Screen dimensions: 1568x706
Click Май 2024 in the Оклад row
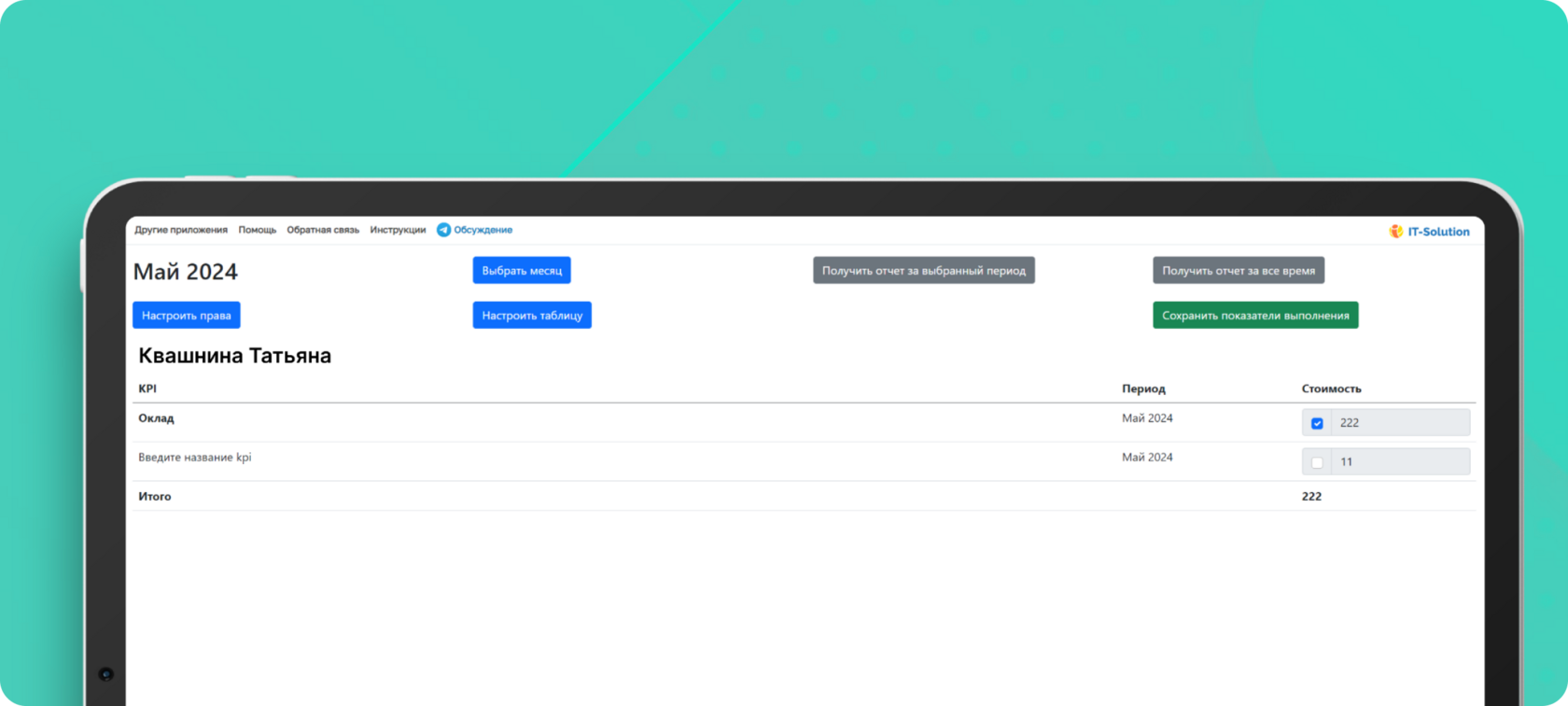(1147, 418)
